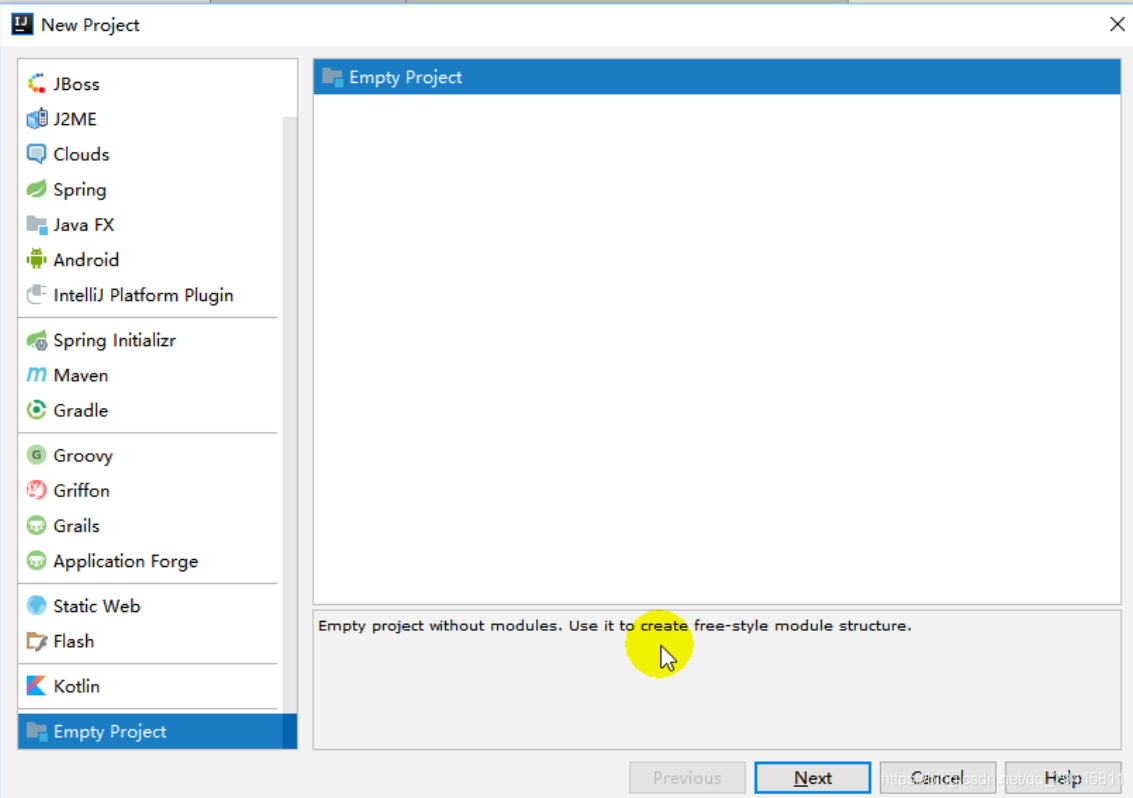Click the Spring Initializr icon
The image size is (1133, 798).
(x=36, y=340)
